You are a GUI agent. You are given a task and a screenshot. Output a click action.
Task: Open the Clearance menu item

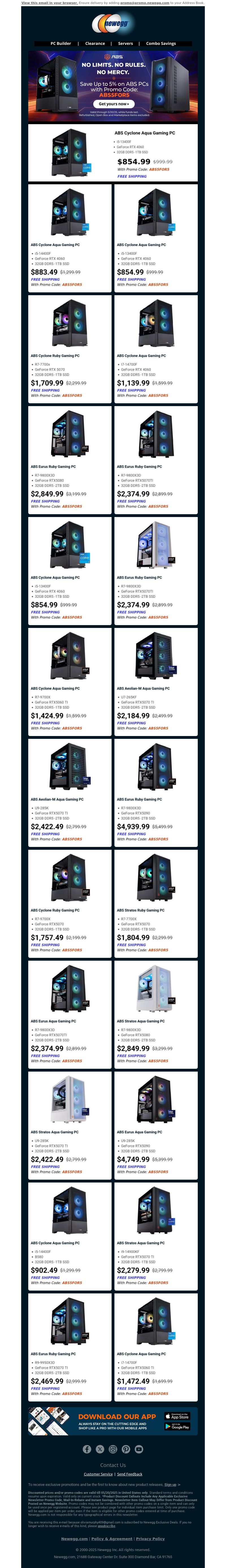(95, 44)
